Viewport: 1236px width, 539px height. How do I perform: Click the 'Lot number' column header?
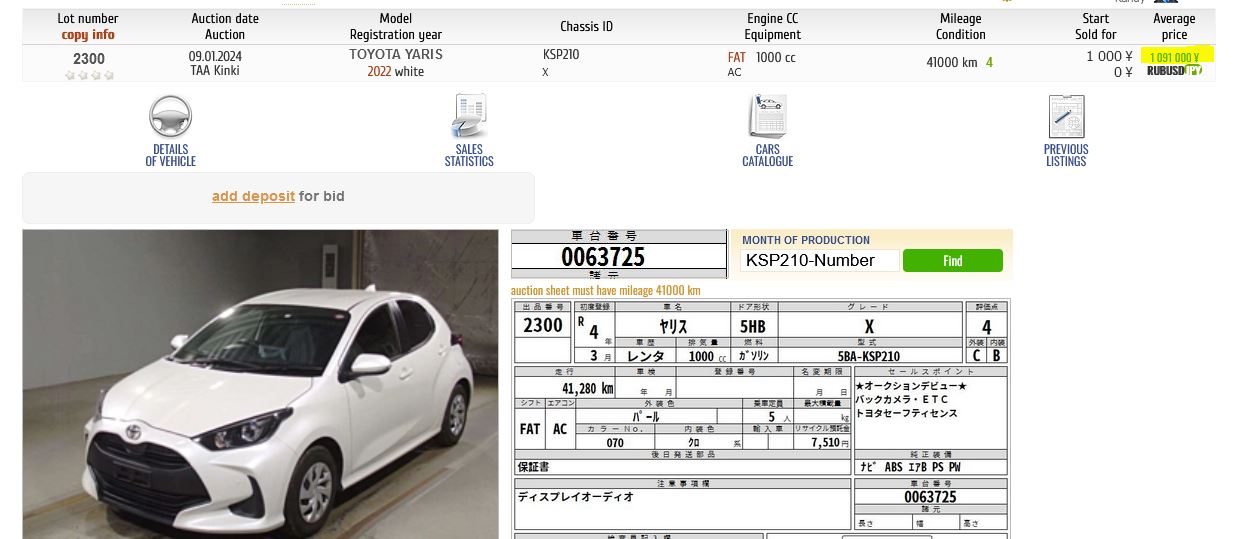(88, 19)
